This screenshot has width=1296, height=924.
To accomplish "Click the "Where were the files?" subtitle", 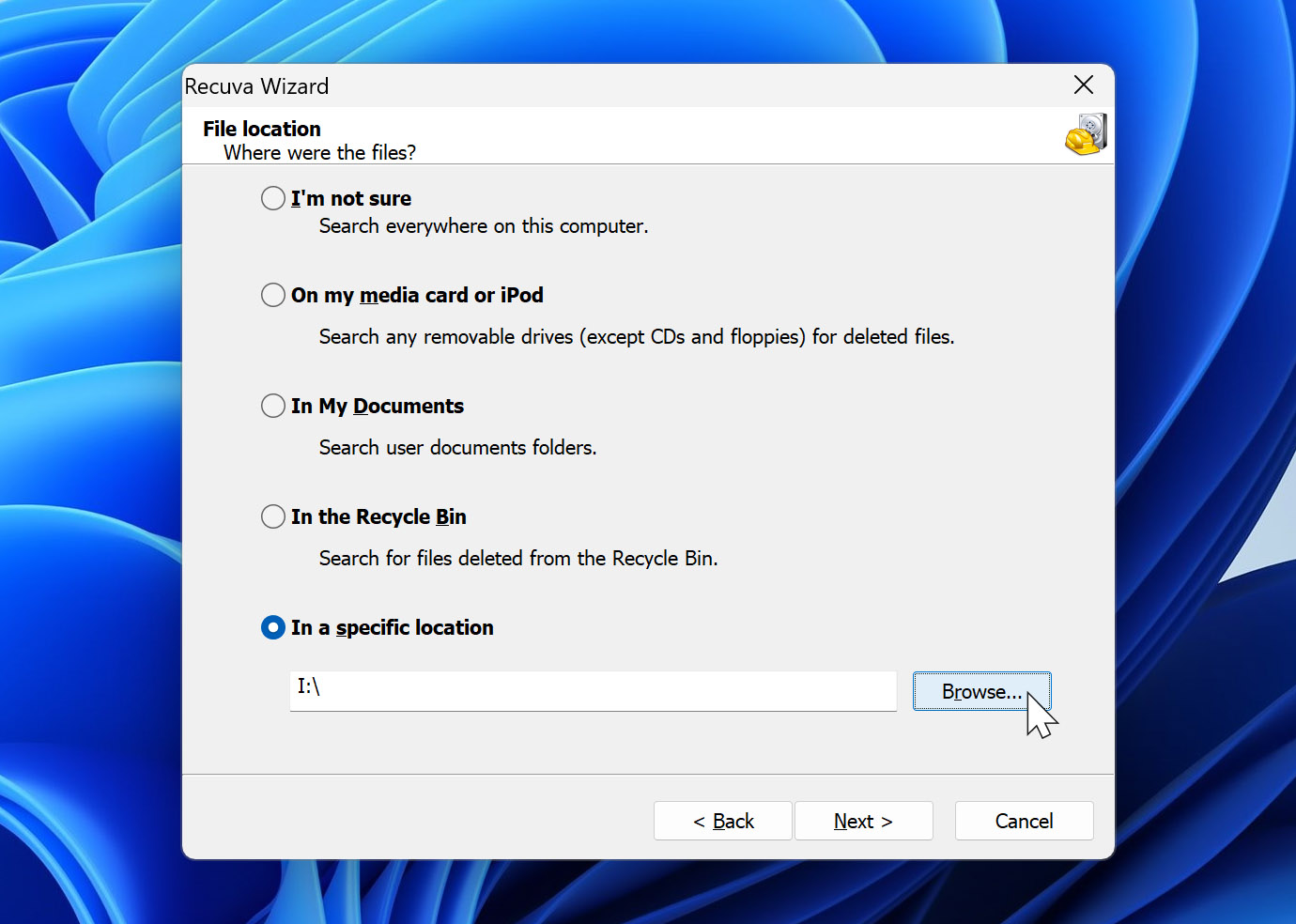I will click(319, 152).
